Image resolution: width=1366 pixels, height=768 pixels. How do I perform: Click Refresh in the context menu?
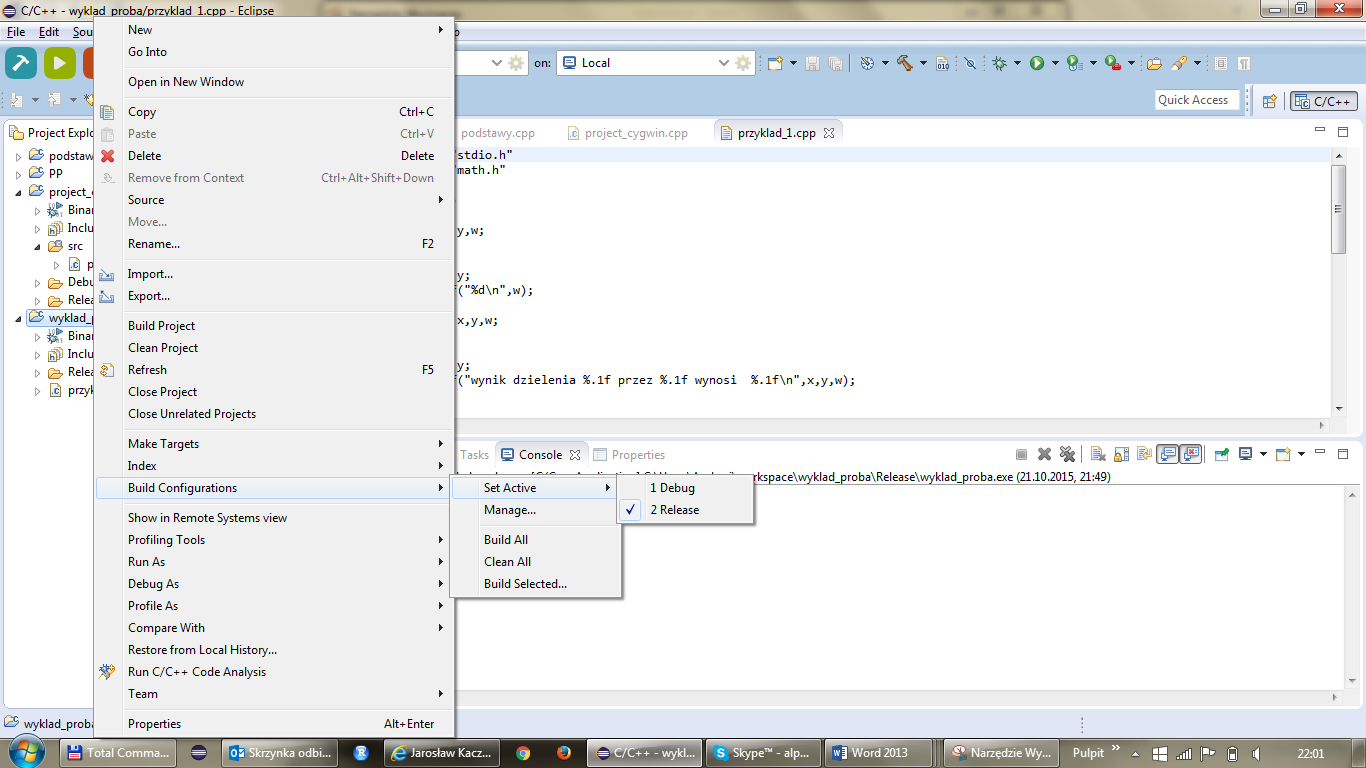275,370
